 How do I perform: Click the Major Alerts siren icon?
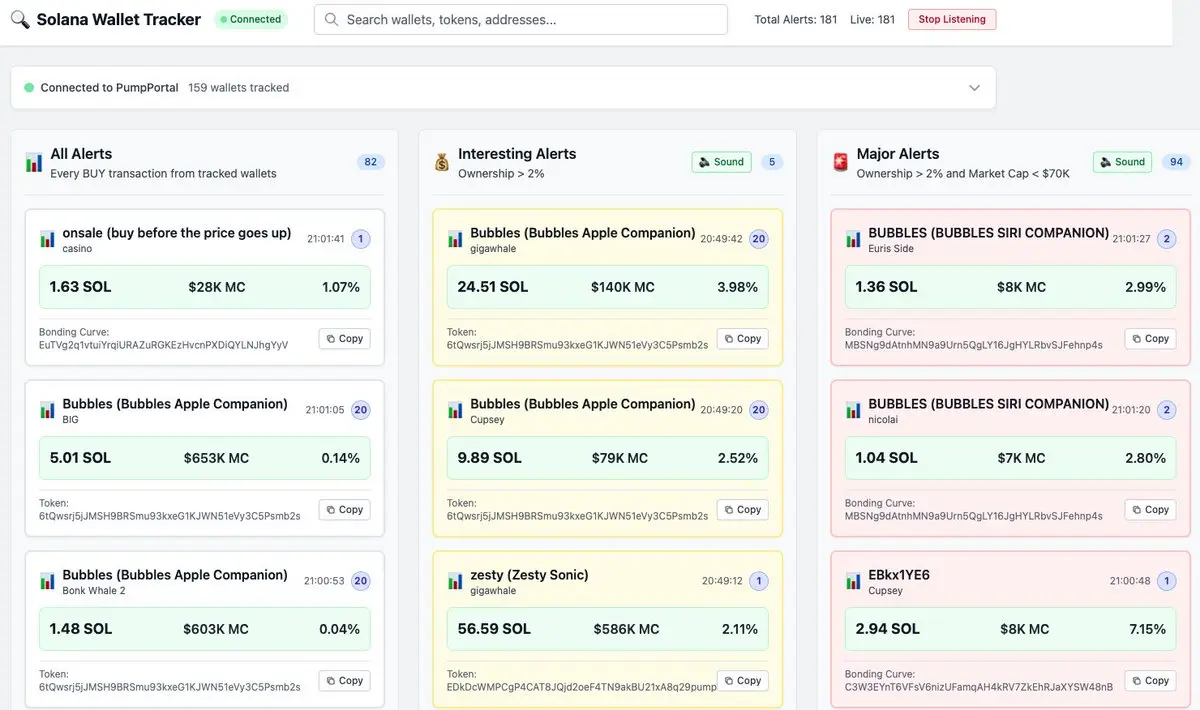(840, 162)
